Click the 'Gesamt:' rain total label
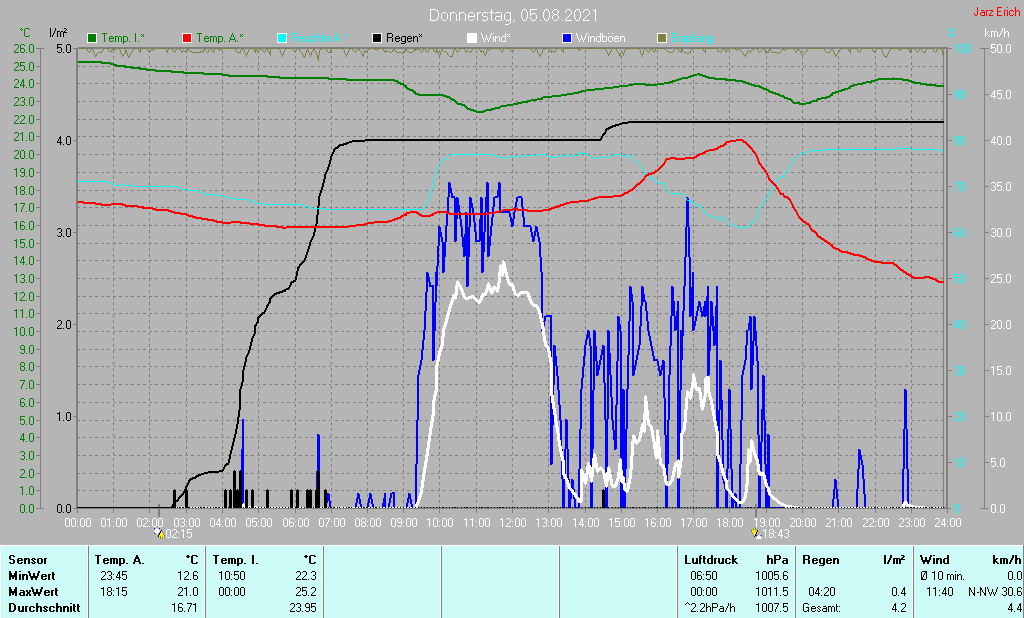Image resolution: width=1024 pixels, height=618 pixels. click(822, 608)
